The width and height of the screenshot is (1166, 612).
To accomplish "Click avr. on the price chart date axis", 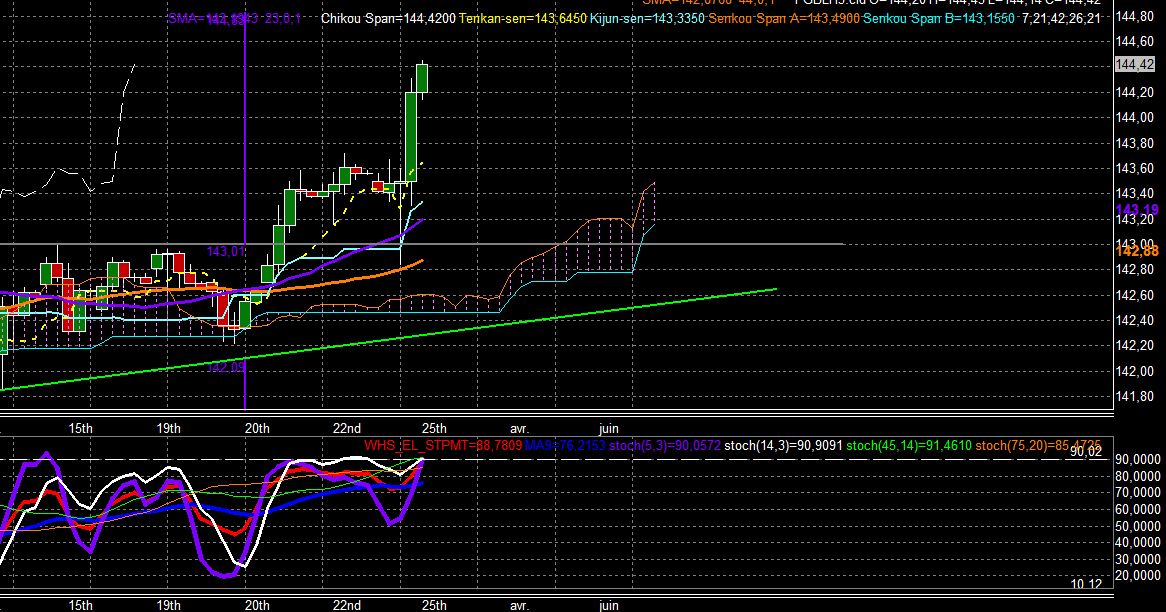I will point(519,429).
